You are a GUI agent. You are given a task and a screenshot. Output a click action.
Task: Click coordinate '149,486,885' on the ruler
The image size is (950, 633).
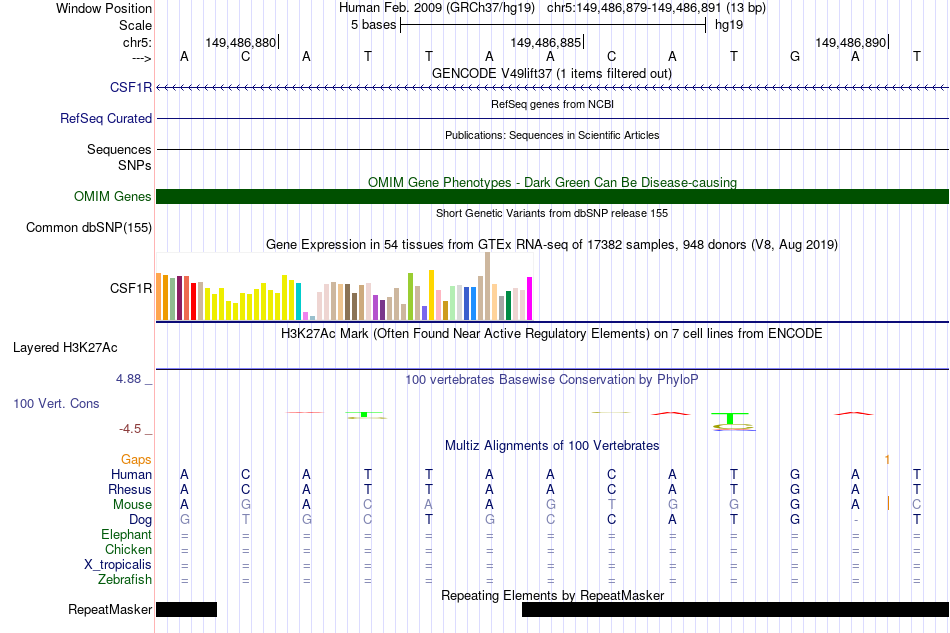[545, 42]
